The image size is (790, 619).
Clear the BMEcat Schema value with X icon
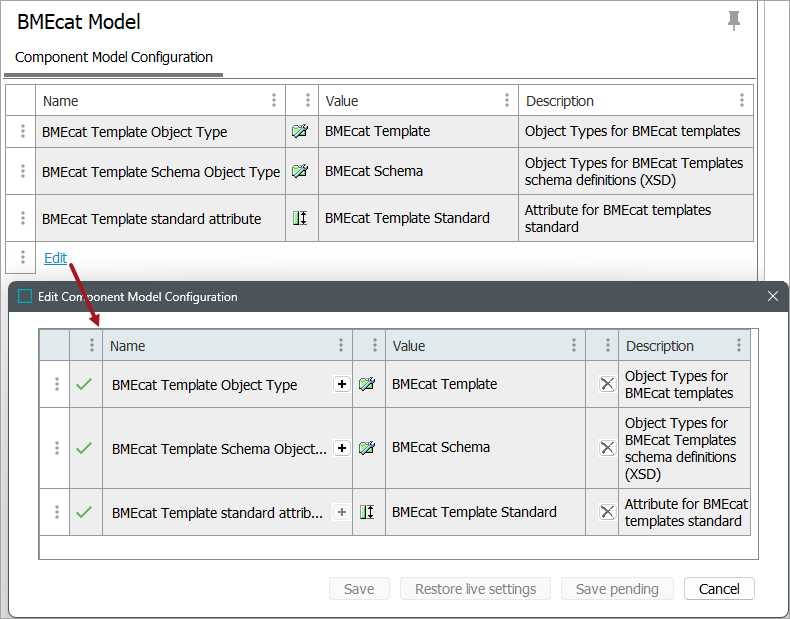607,448
